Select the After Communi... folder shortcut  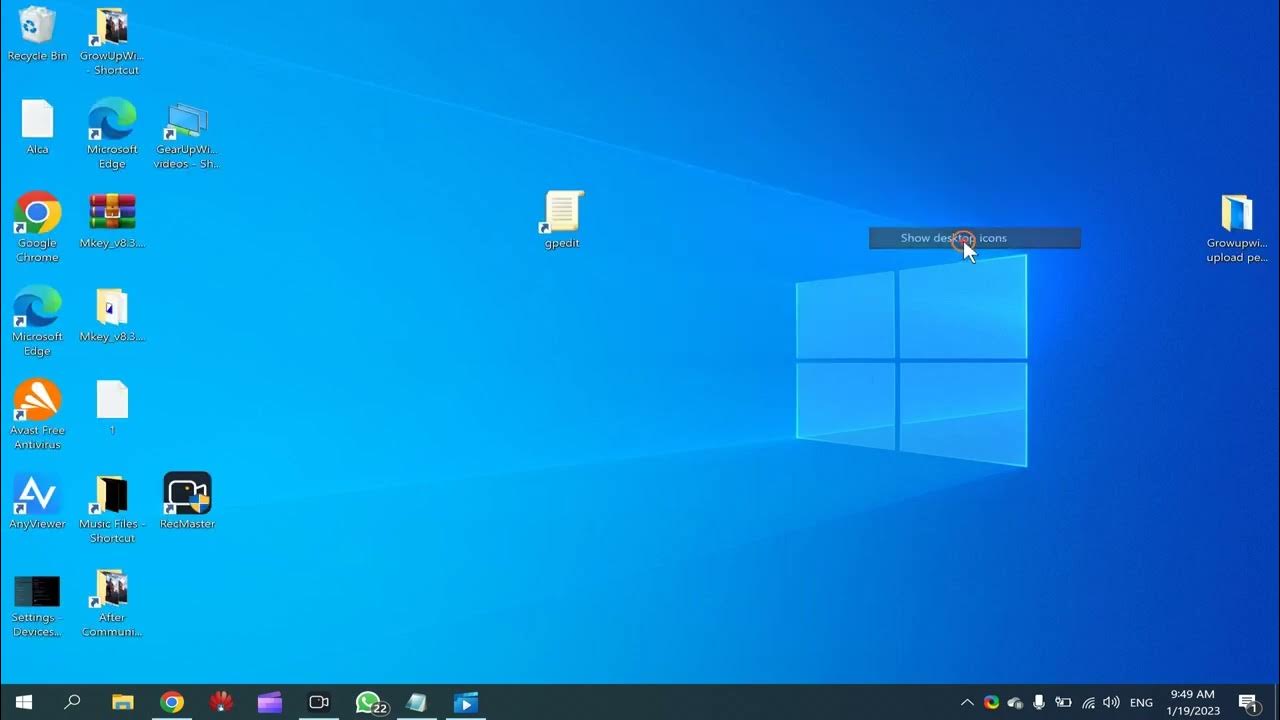tap(112, 603)
